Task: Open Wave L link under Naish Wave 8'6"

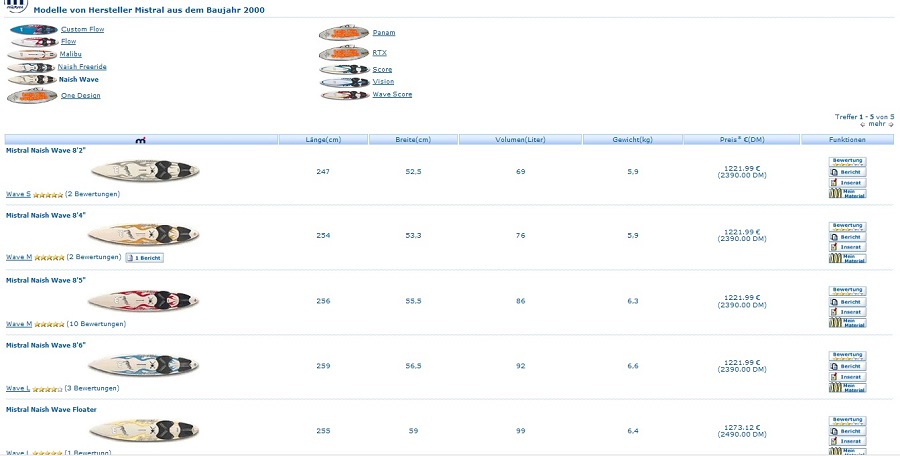Action: (18, 388)
